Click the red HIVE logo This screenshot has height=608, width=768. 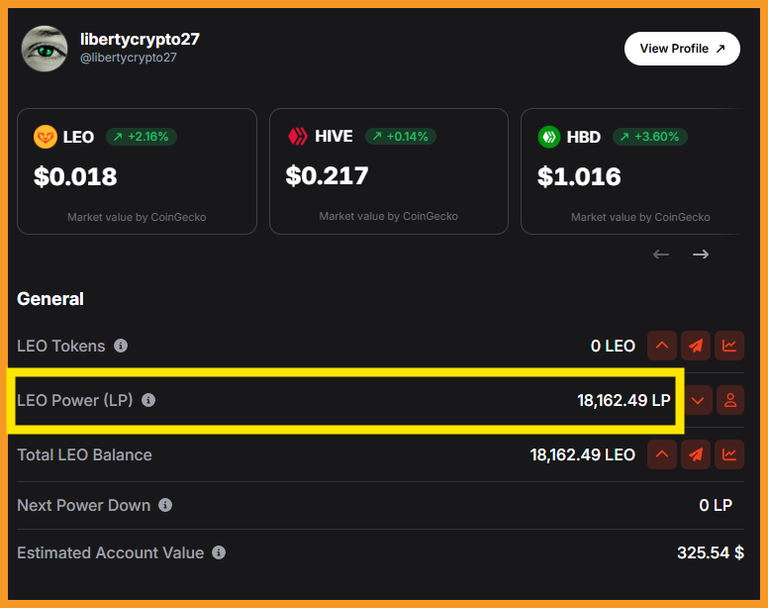coord(297,136)
